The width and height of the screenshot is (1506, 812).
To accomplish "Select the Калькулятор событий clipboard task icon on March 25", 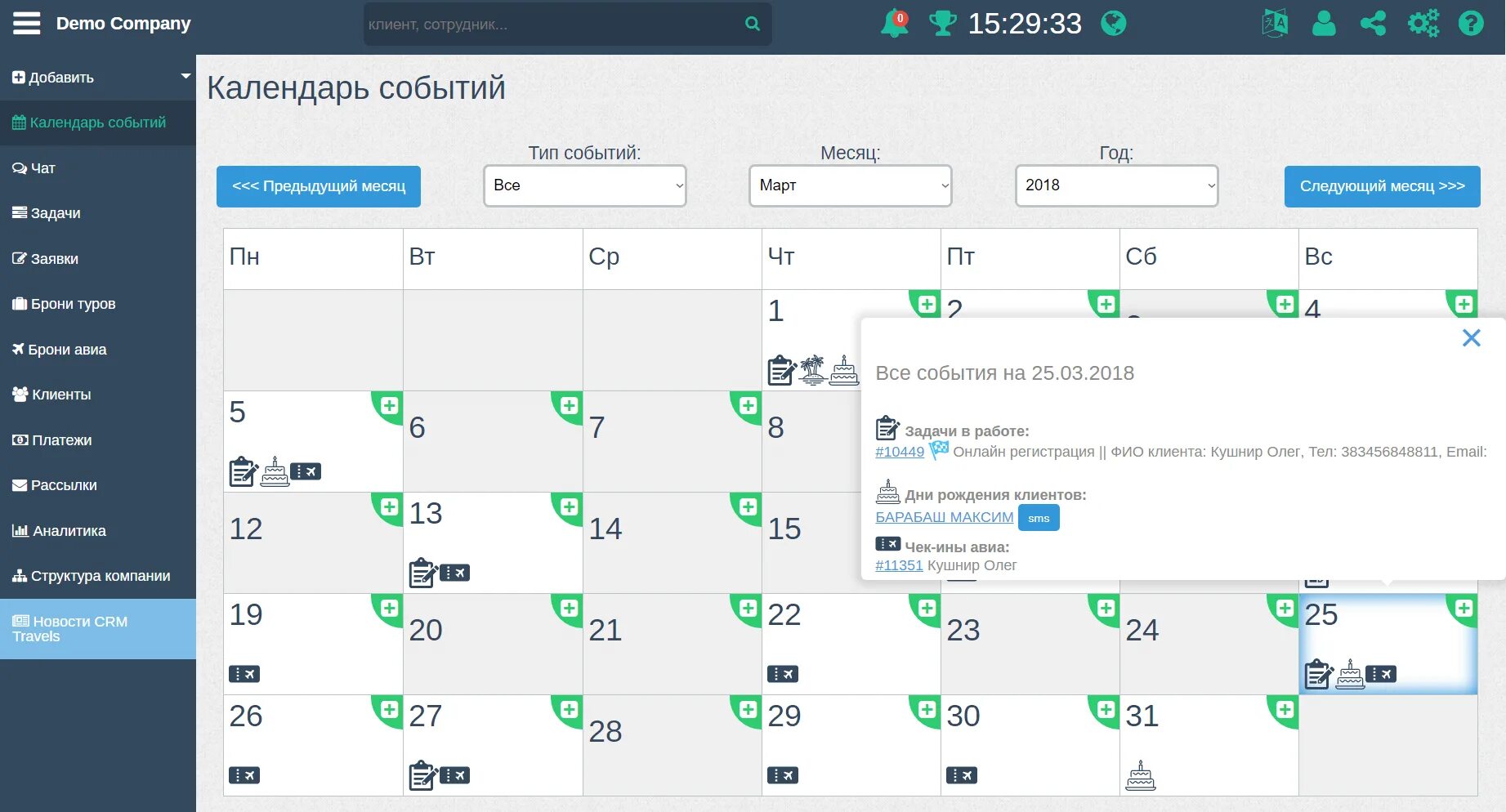I will 1317,674.
